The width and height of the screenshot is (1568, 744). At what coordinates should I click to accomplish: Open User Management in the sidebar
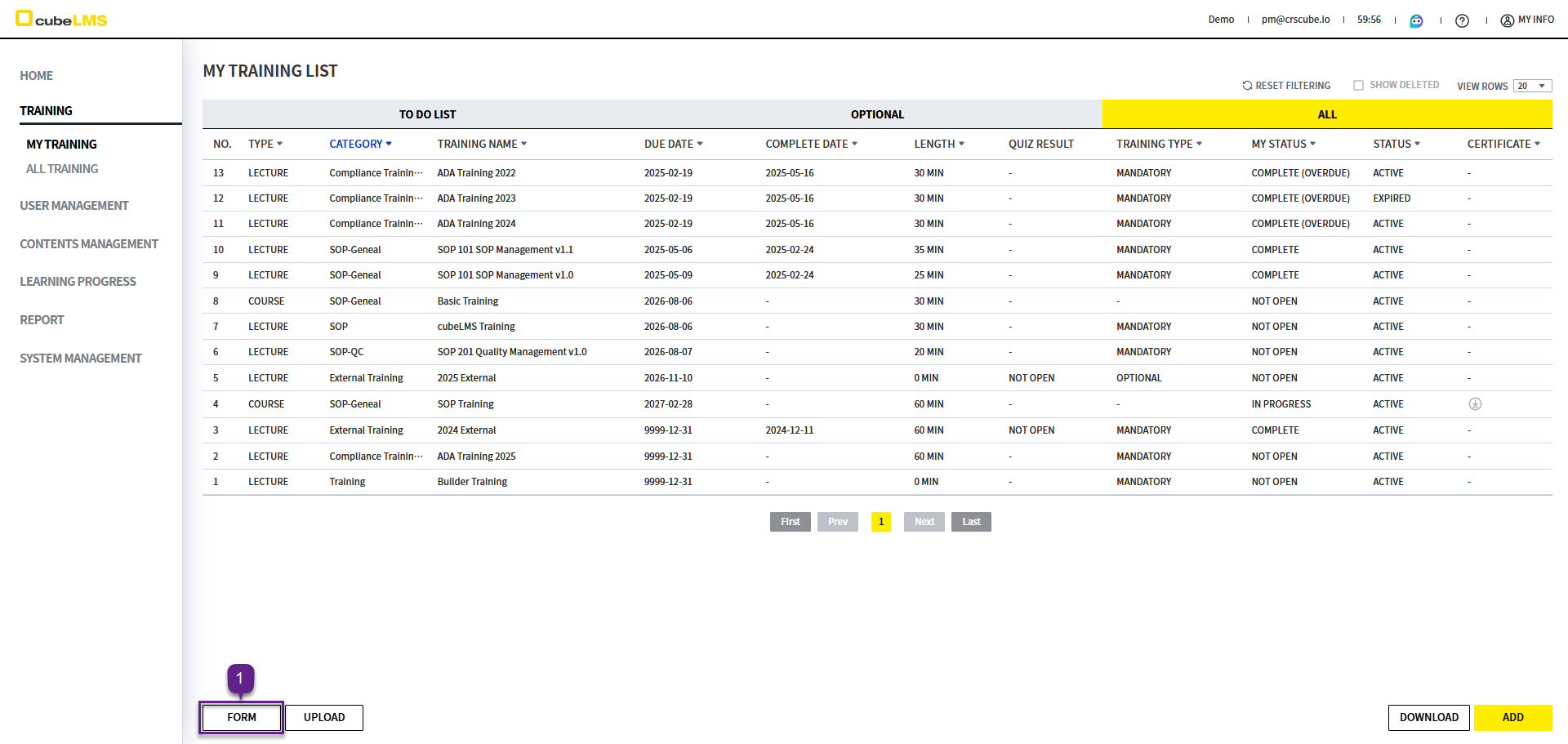pyautogui.click(x=74, y=206)
